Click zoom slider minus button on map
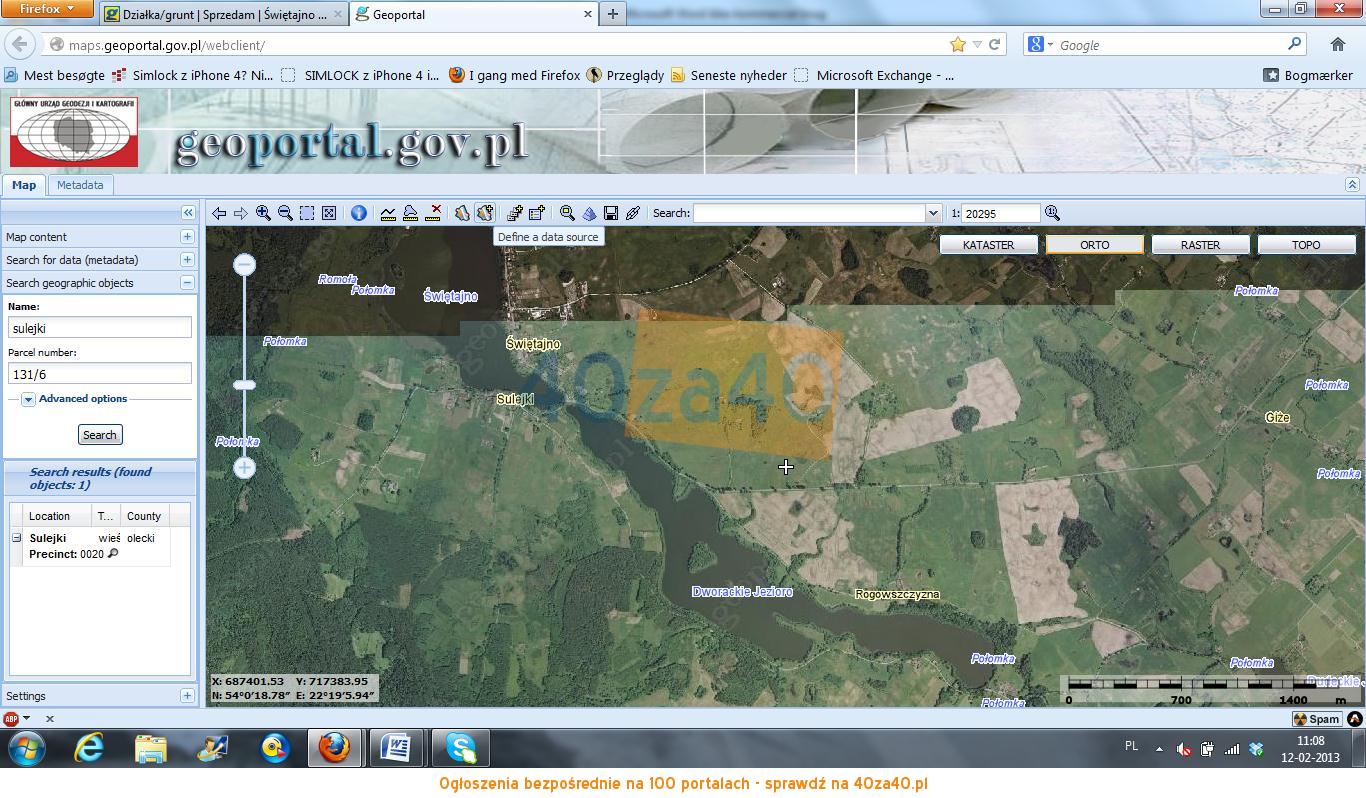The height and width of the screenshot is (798, 1366). pos(244,264)
